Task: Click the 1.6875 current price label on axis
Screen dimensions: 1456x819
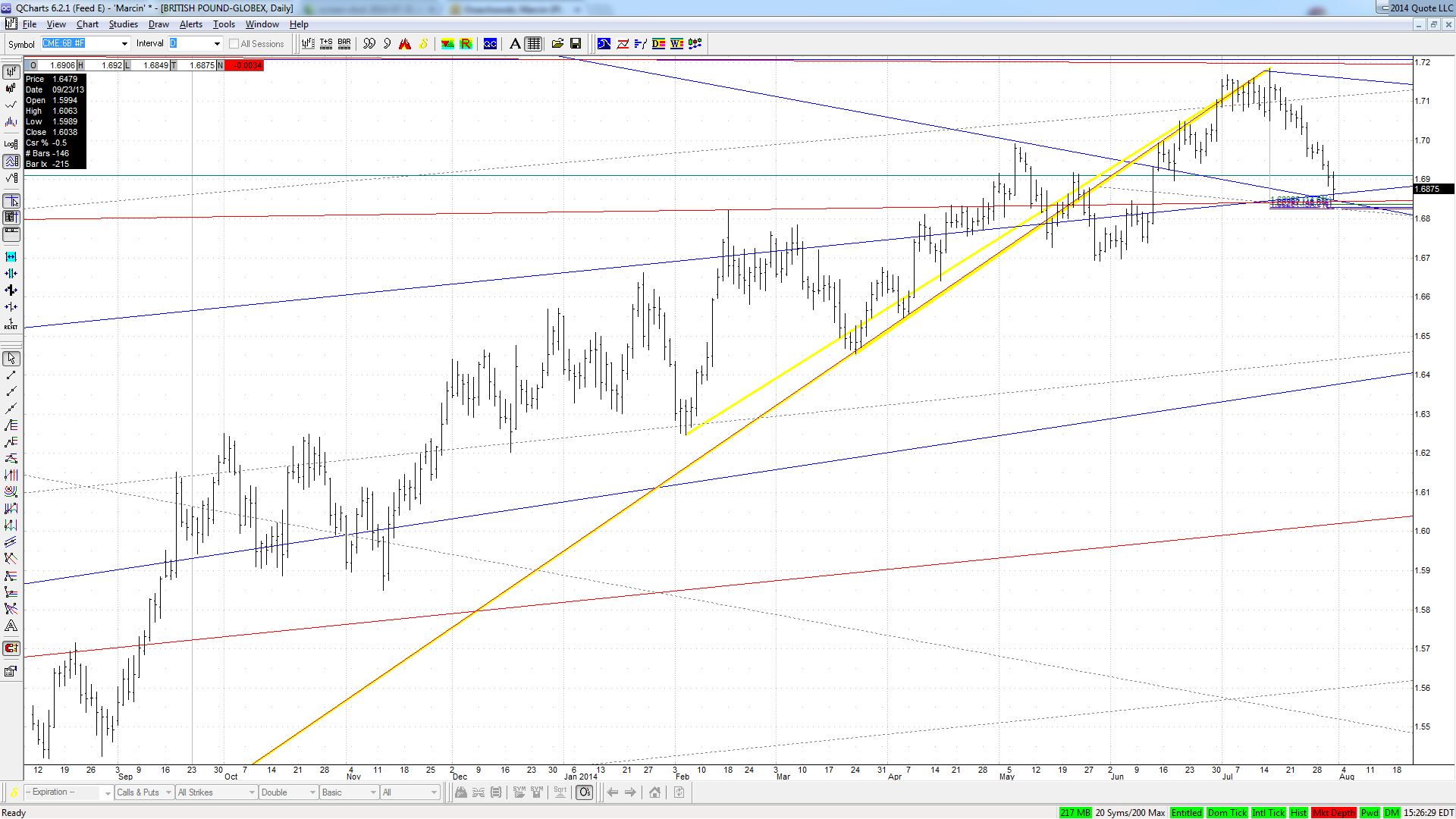Action: [x=1433, y=190]
